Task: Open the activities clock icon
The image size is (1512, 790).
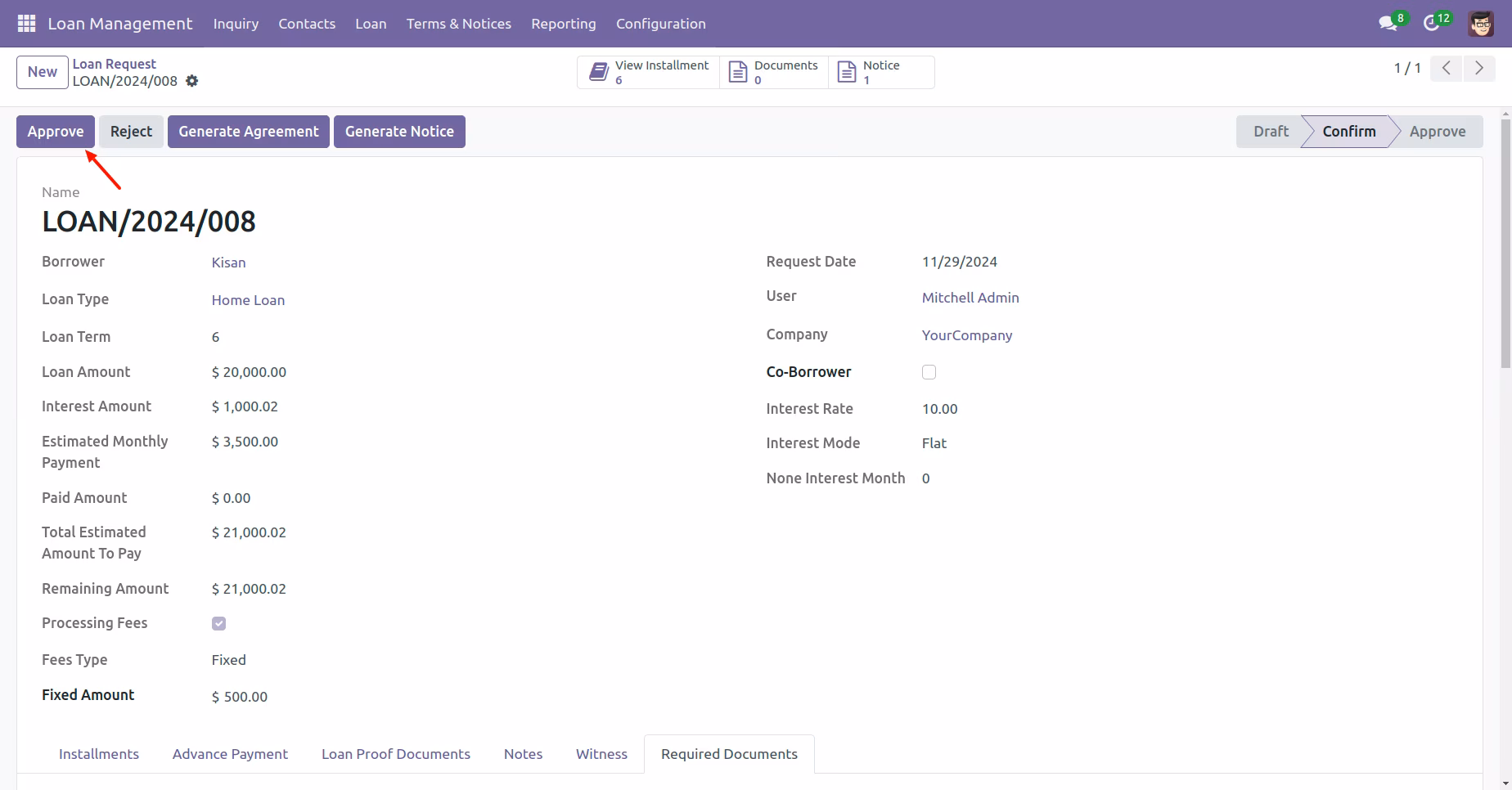Action: tap(1432, 24)
